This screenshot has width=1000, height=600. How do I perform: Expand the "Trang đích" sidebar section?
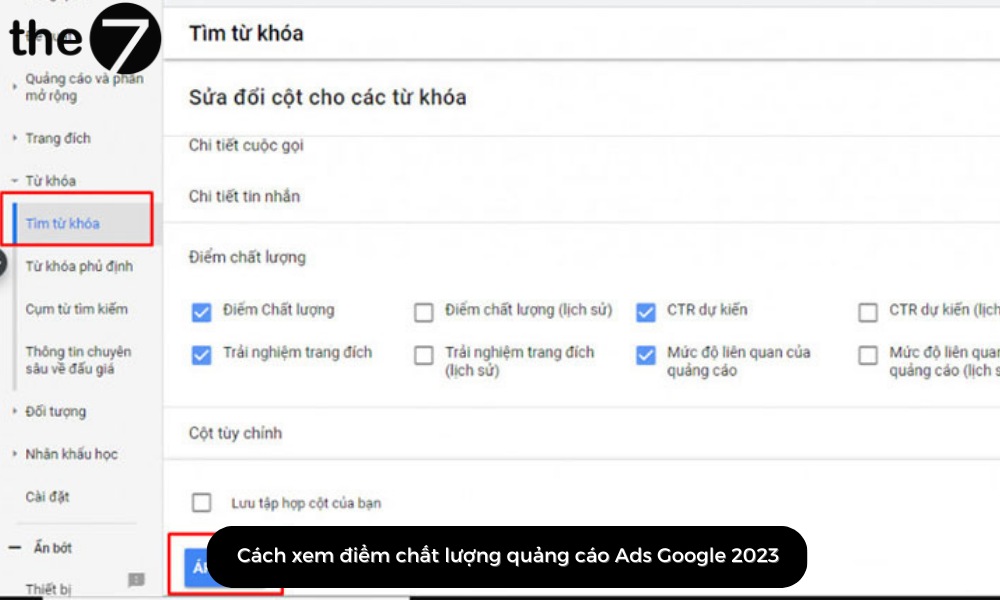[60, 137]
